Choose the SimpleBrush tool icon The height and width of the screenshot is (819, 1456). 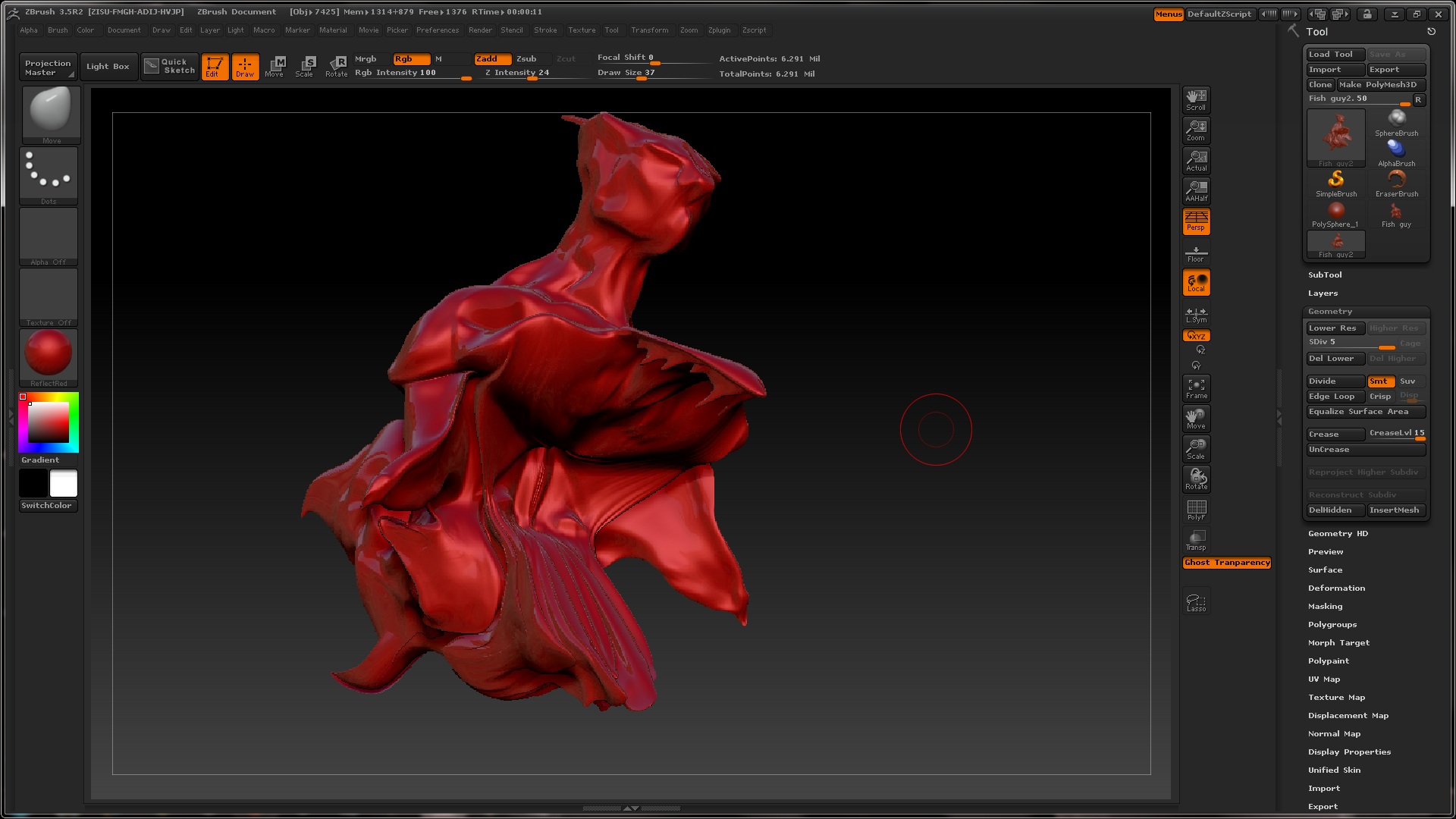(1335, 183)
